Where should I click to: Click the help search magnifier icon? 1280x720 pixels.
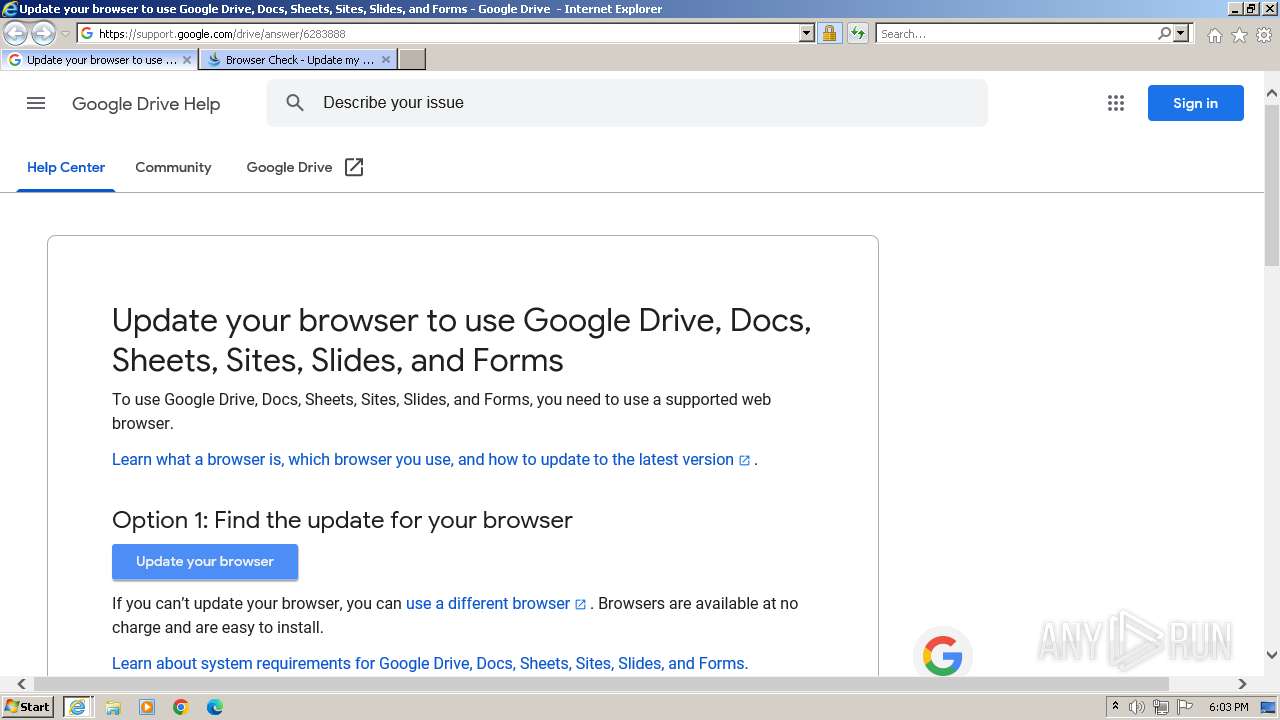(295, 103)
